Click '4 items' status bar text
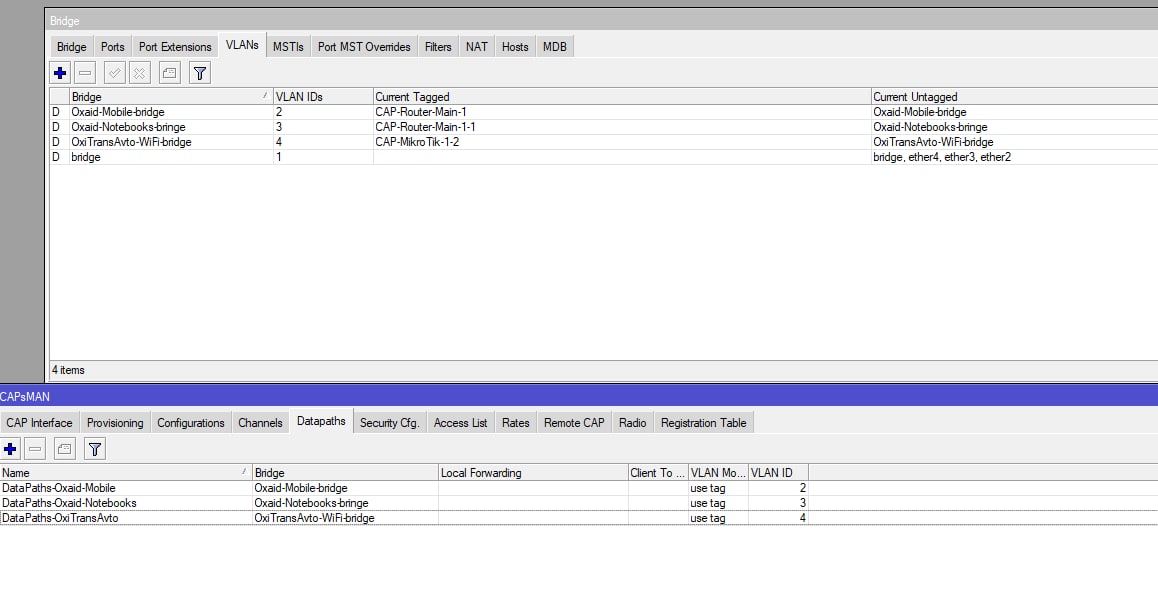 coord(68,370)
